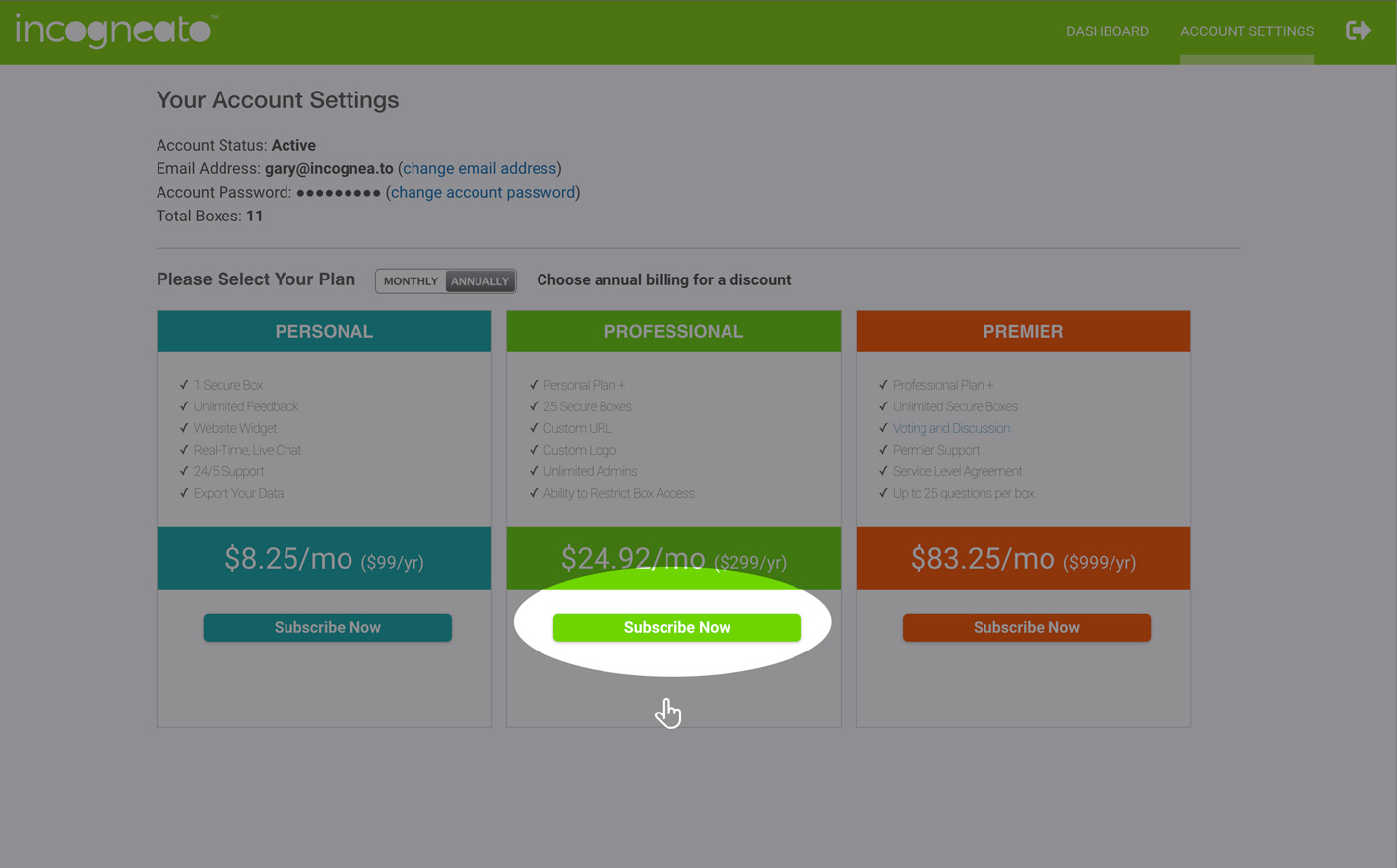Image resolution: width=1397 pixels, height=868 pixels.
Task: Click the logout arrow icon
Action: click(1358, 31)
